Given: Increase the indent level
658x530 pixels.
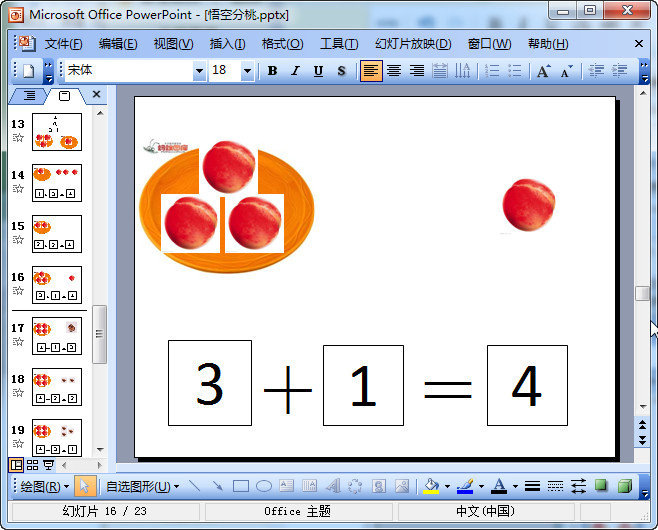Looking at the screenshot, I should tap(619, 71).
